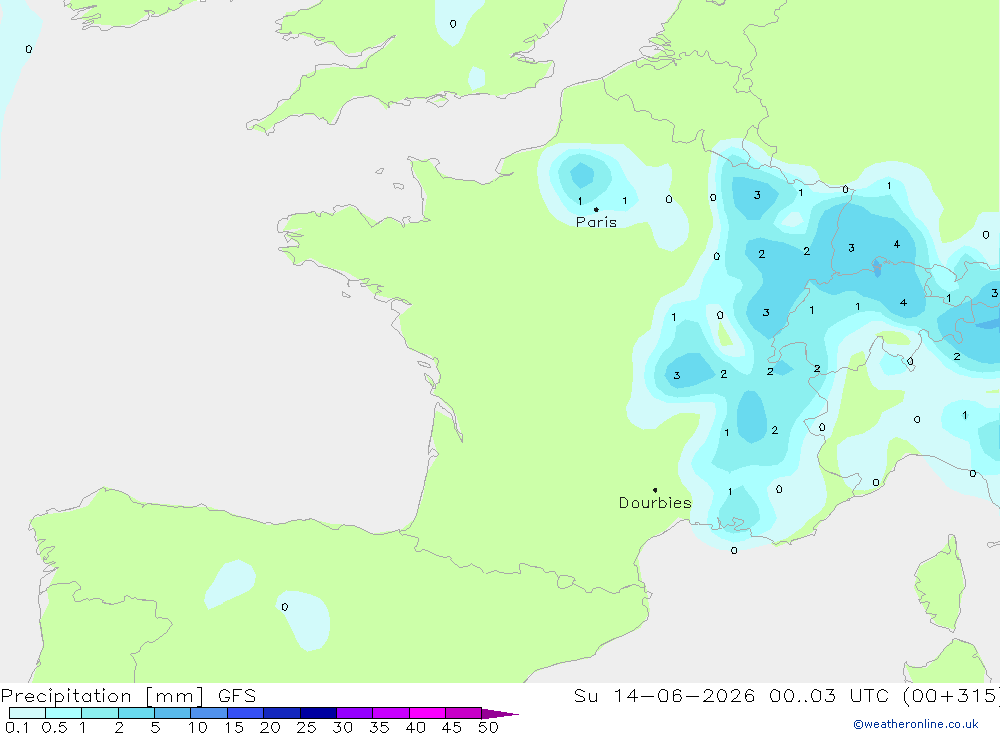Click the legend value '10'

[x=198, y=727]
